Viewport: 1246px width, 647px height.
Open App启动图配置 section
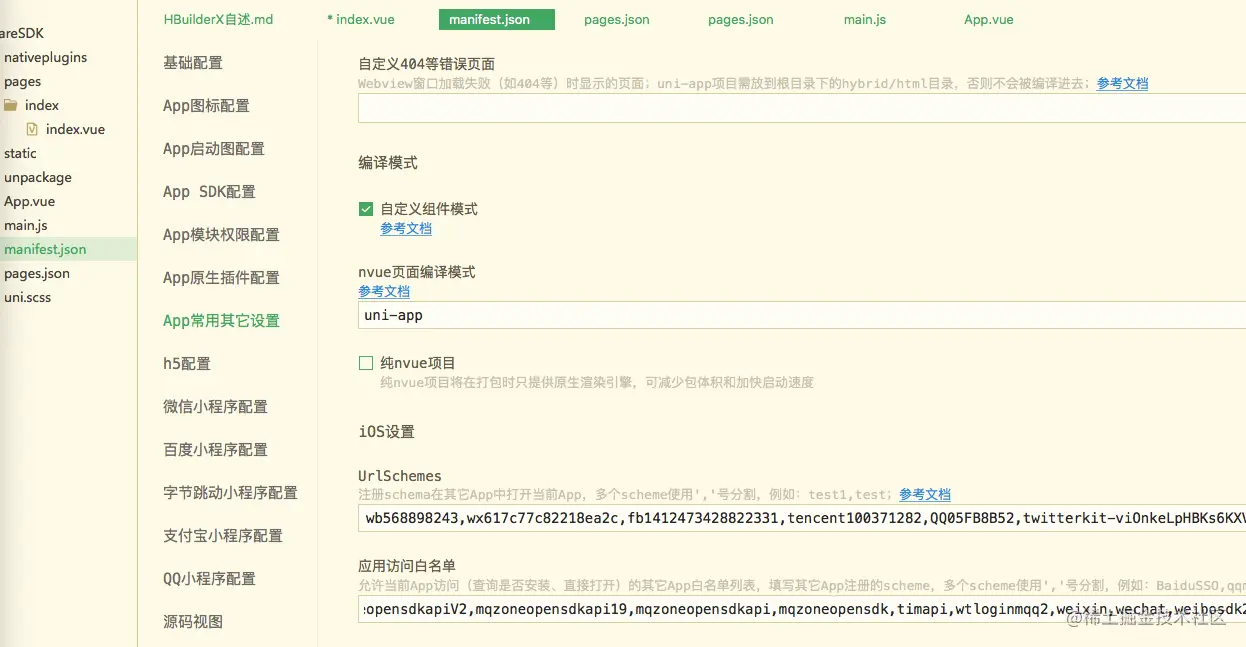(214, 149)
